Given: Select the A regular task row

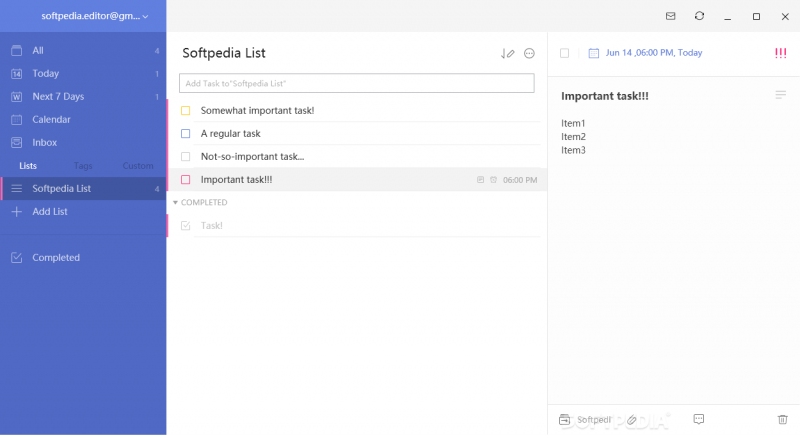Looking at the screenshot, I should (x=357, y=133).
